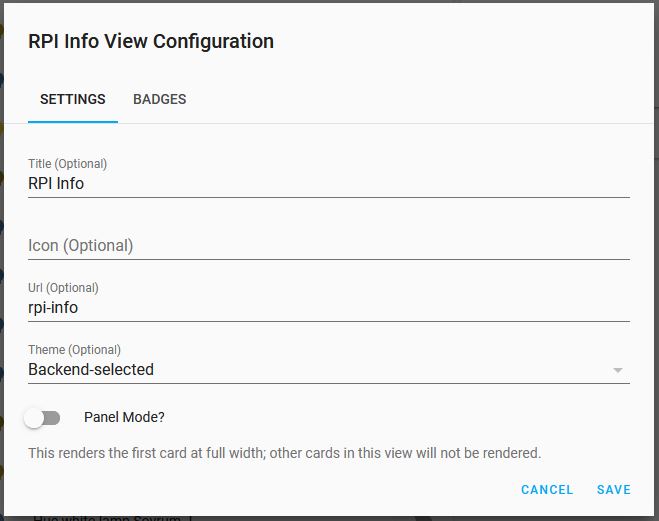This screenshot has height=521, width=659.
Task: Click the Backend-selected theme value
Action: (x=91, y=370)
